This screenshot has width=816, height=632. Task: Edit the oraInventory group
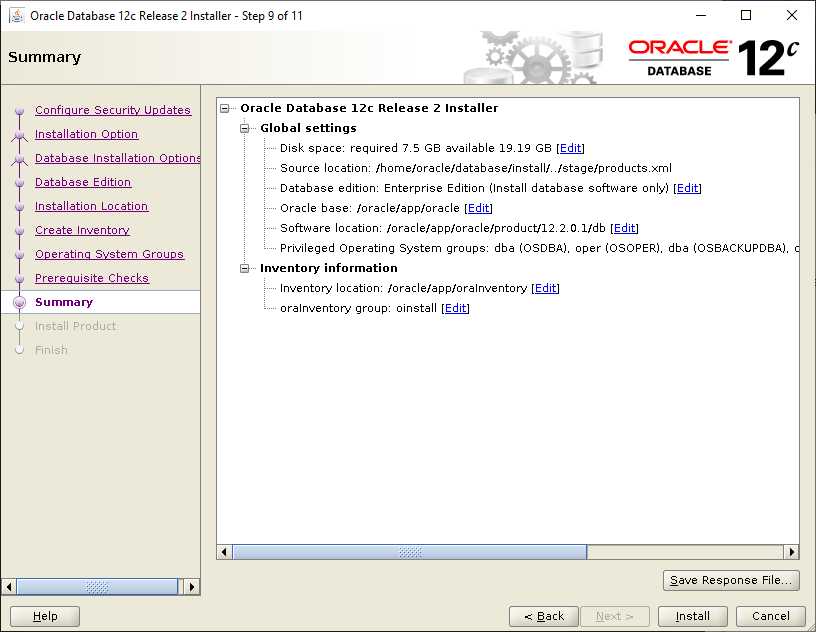pyautogui.click(x=455, y=308)
